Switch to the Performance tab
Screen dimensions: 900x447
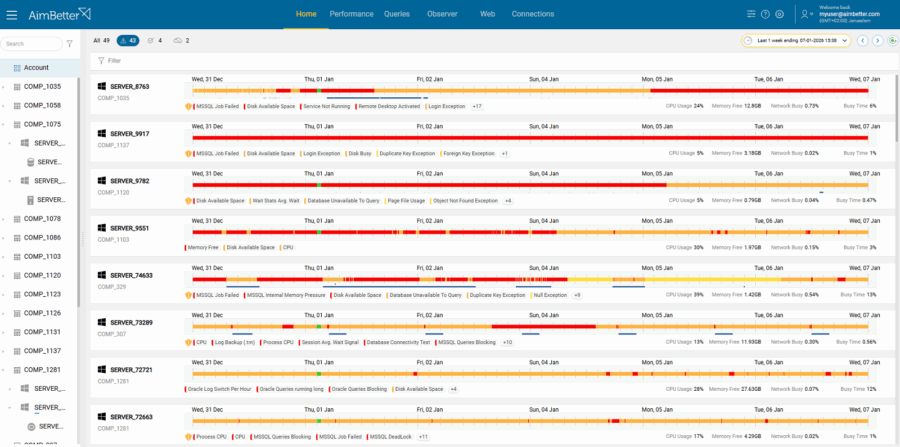click(351, 14)
